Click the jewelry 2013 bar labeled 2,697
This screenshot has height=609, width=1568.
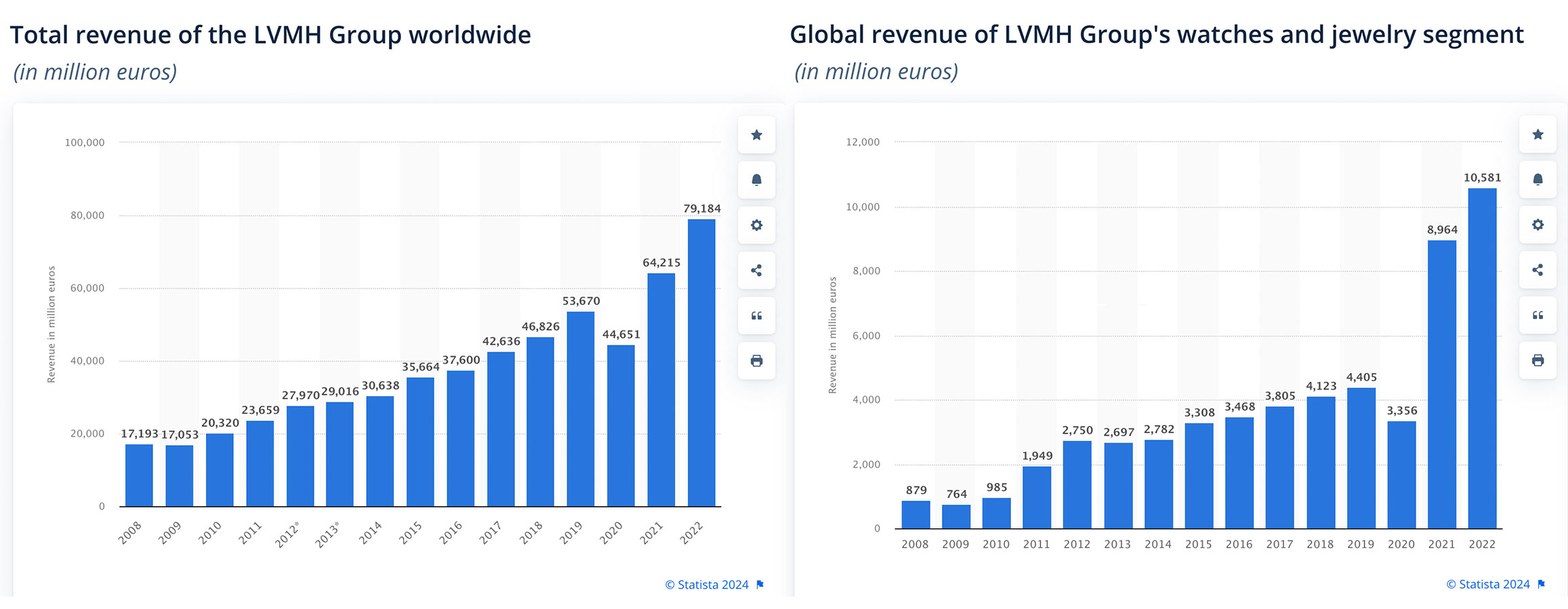coord(1118,486)
